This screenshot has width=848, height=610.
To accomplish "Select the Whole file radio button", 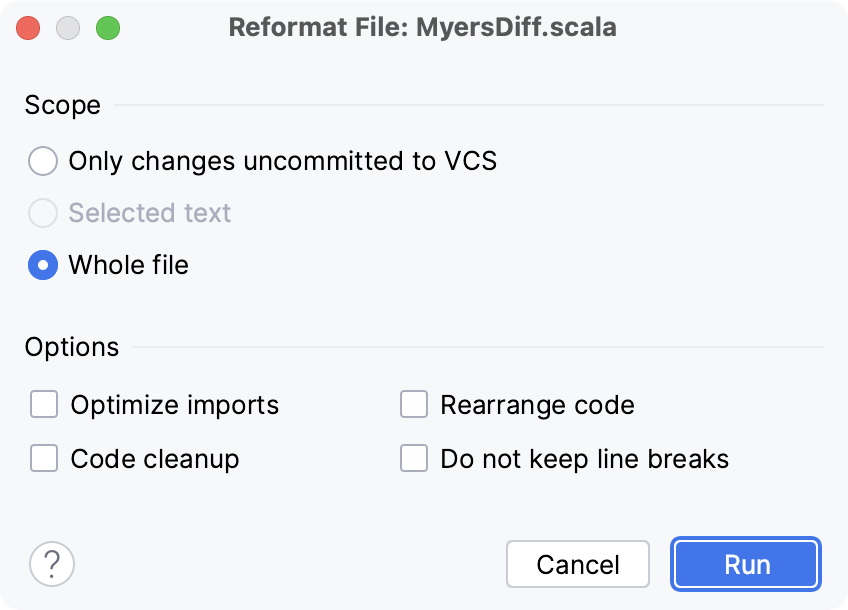I will click(x=43, y=265).
